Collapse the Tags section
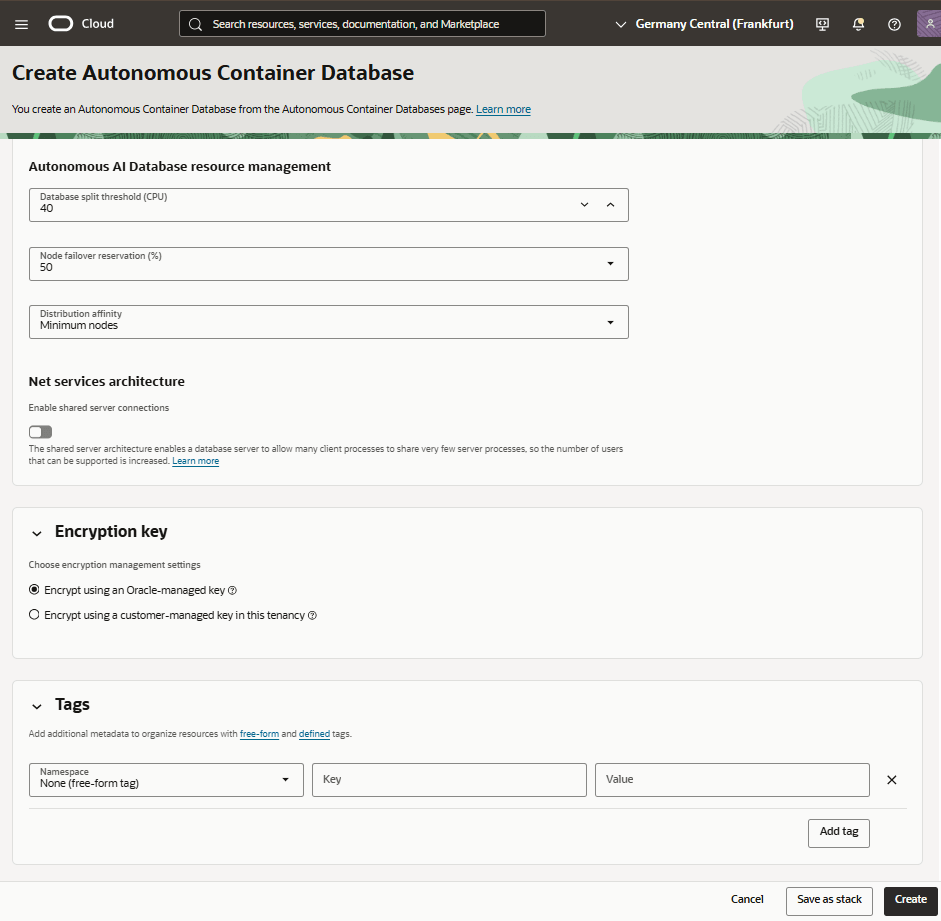Screen dimensions: 941x921 coord(38,705)
